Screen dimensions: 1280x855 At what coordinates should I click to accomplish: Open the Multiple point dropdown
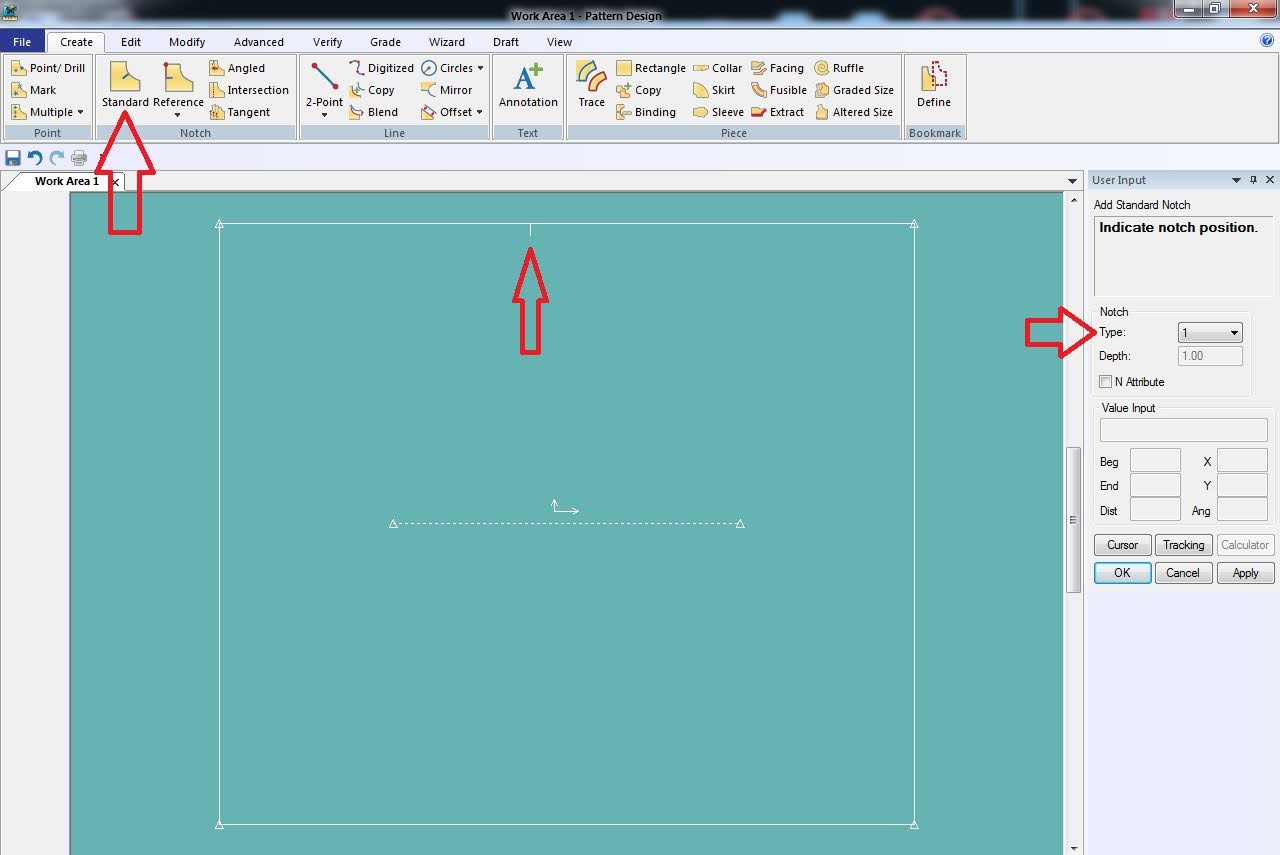coord(47,112)
